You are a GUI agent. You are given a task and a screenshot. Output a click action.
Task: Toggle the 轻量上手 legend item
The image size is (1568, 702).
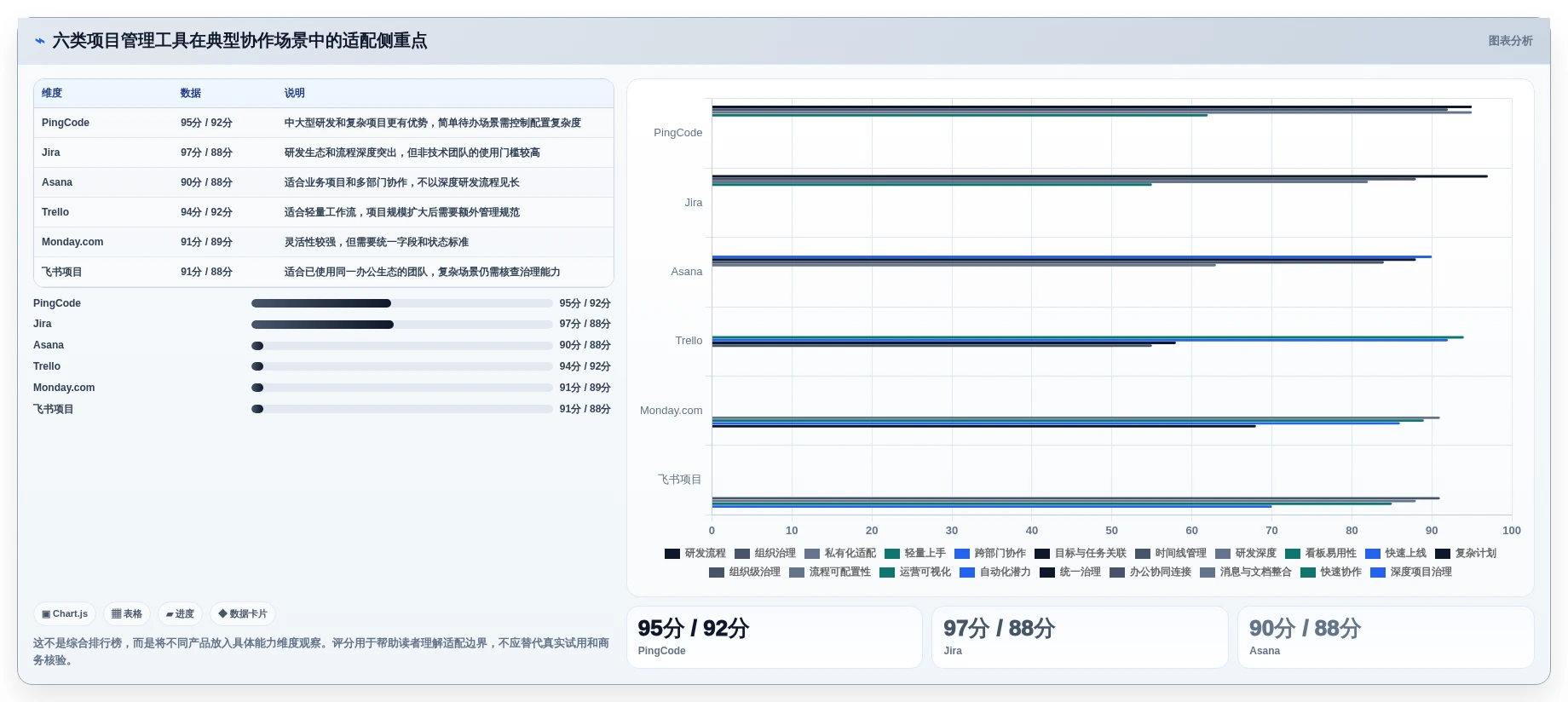point(915,553)
